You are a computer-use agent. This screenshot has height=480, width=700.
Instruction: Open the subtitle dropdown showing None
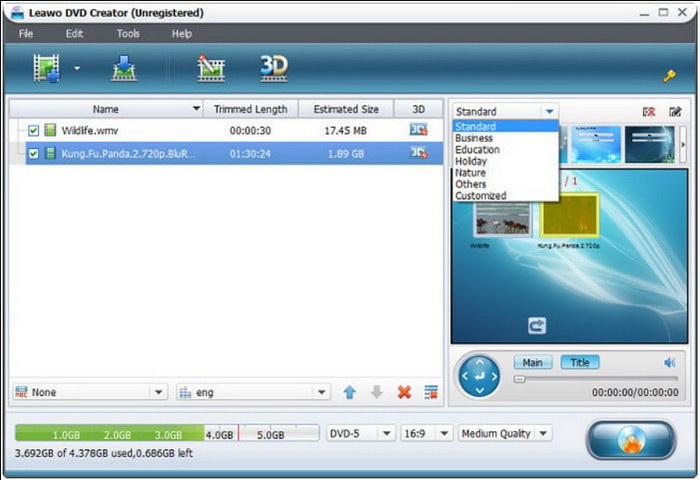coord(89,392)
